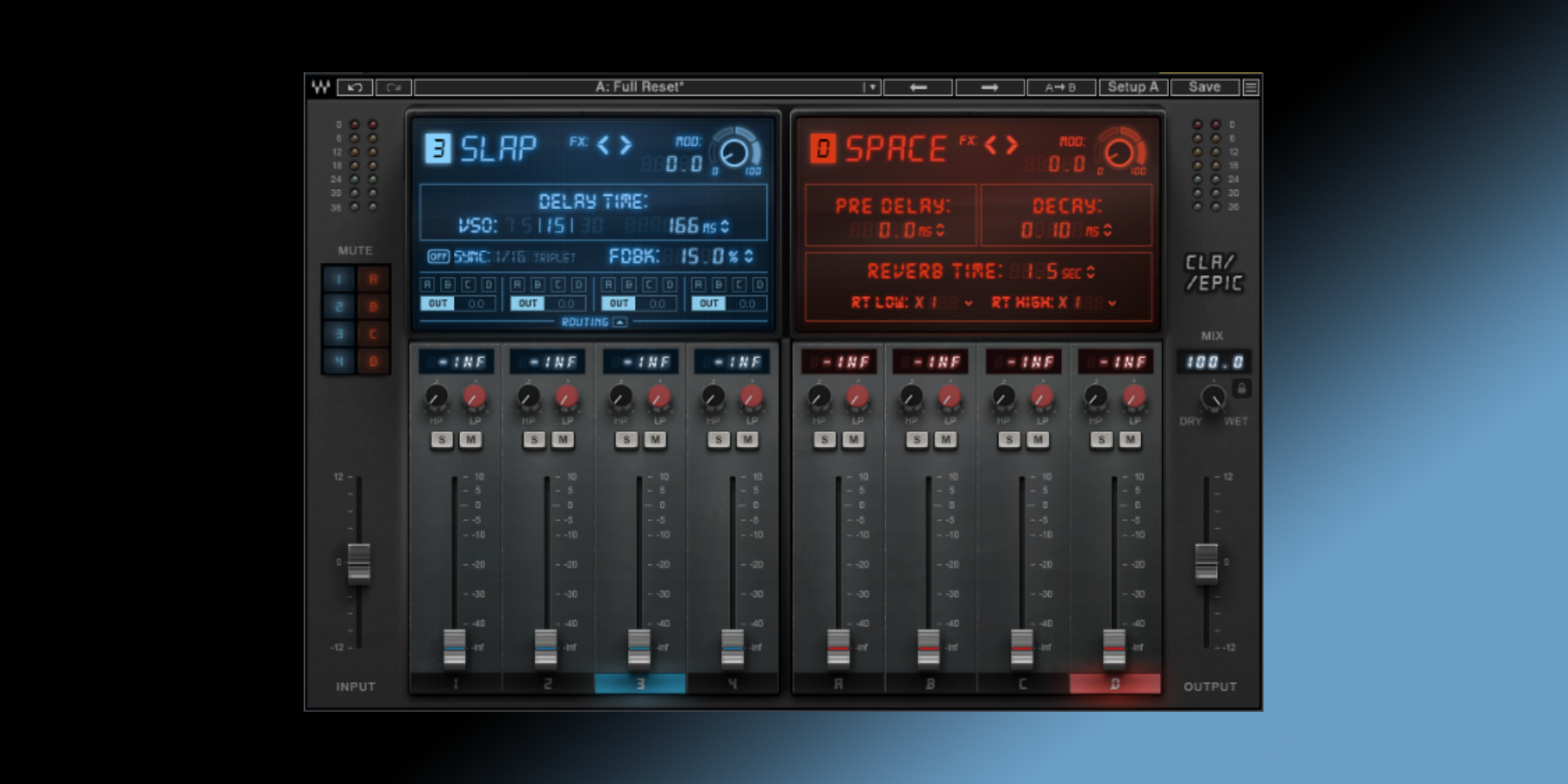Select the previous SPACE reverb FX type
The width and height of the screenshot is (1568, 784).
[990, 145]
